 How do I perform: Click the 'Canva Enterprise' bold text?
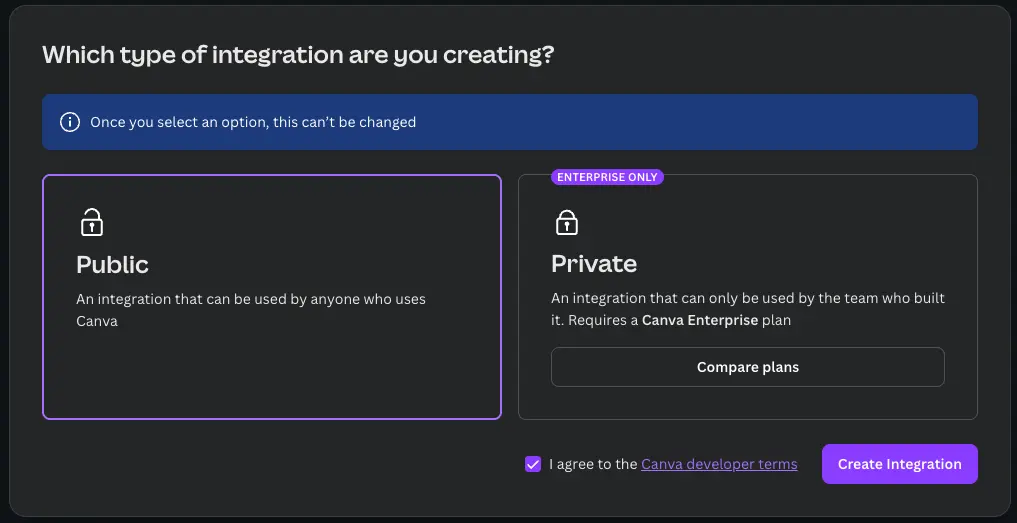(700, 320)
